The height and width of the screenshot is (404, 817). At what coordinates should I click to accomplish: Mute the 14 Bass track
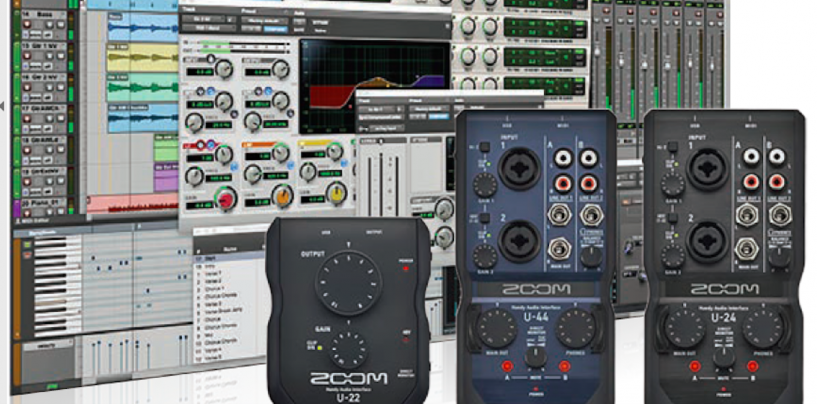(60, 25)
